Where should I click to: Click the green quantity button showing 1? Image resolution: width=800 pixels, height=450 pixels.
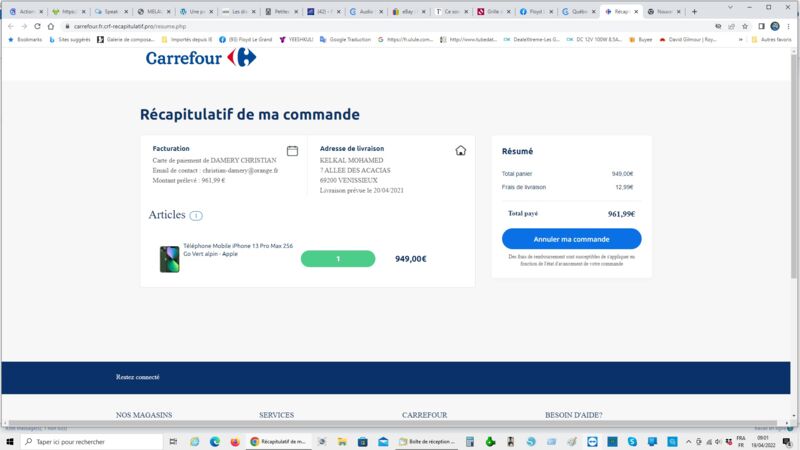(x=338, y=259)
